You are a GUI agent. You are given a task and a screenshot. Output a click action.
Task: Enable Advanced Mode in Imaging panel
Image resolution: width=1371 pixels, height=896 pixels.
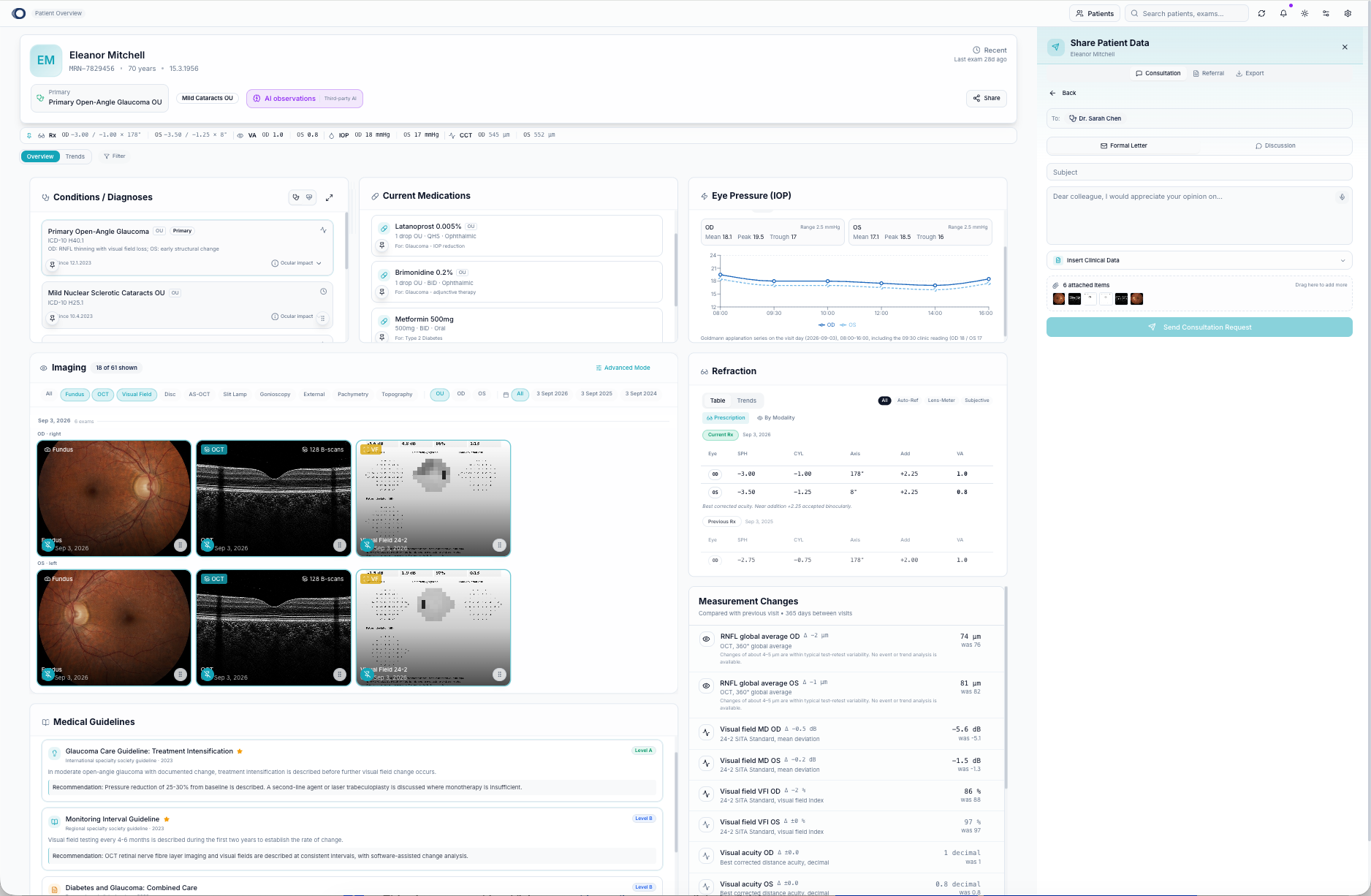point(623,368)
